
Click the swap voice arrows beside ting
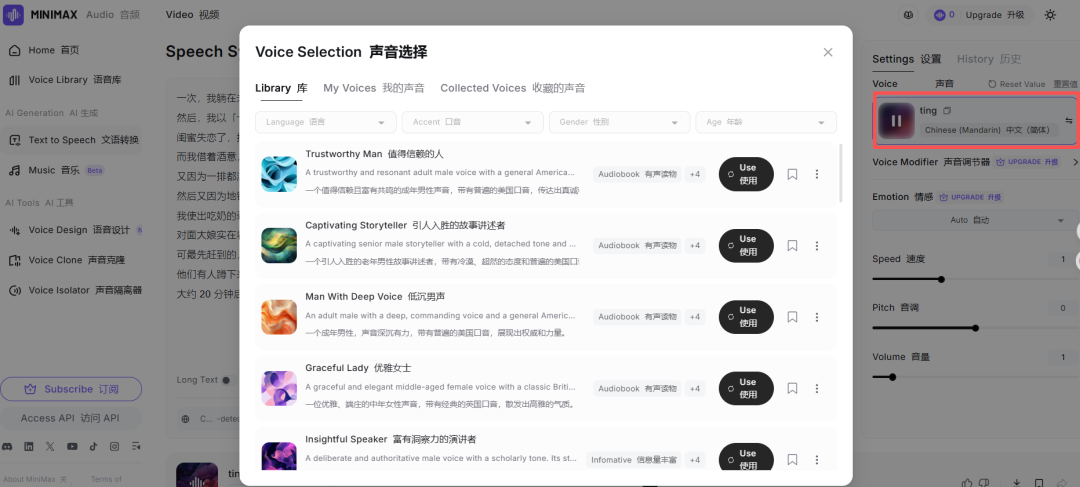pyautogui.click(x=1069, y=121)
